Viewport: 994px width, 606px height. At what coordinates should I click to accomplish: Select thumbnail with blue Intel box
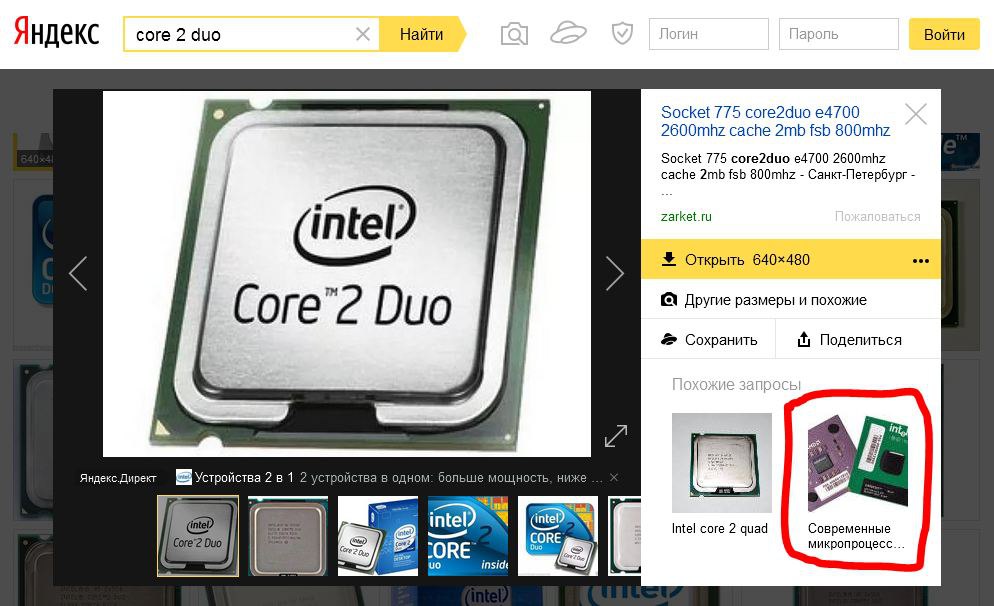tap(378, 536)
